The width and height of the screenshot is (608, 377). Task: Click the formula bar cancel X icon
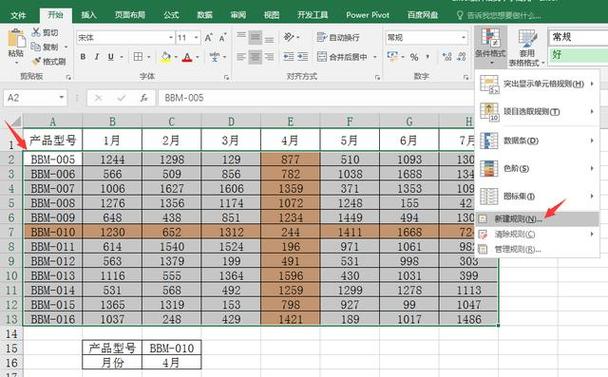(x=98, y=98)
